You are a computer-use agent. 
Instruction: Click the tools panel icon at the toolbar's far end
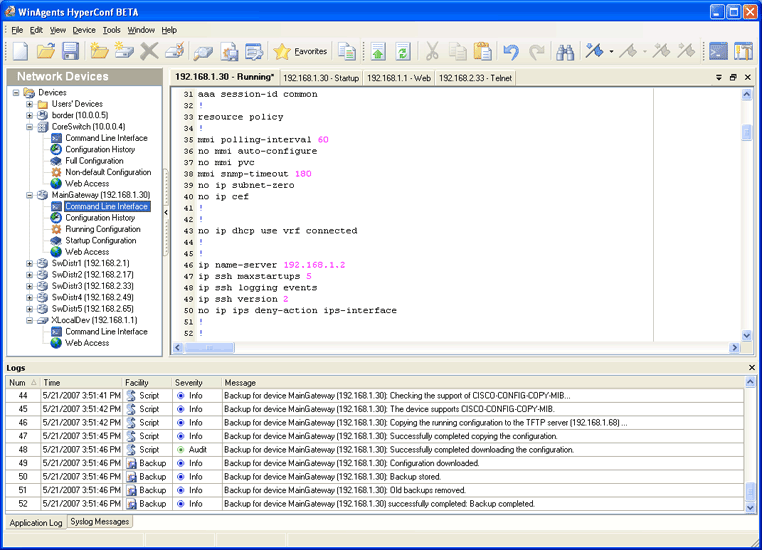click(744, 51)
